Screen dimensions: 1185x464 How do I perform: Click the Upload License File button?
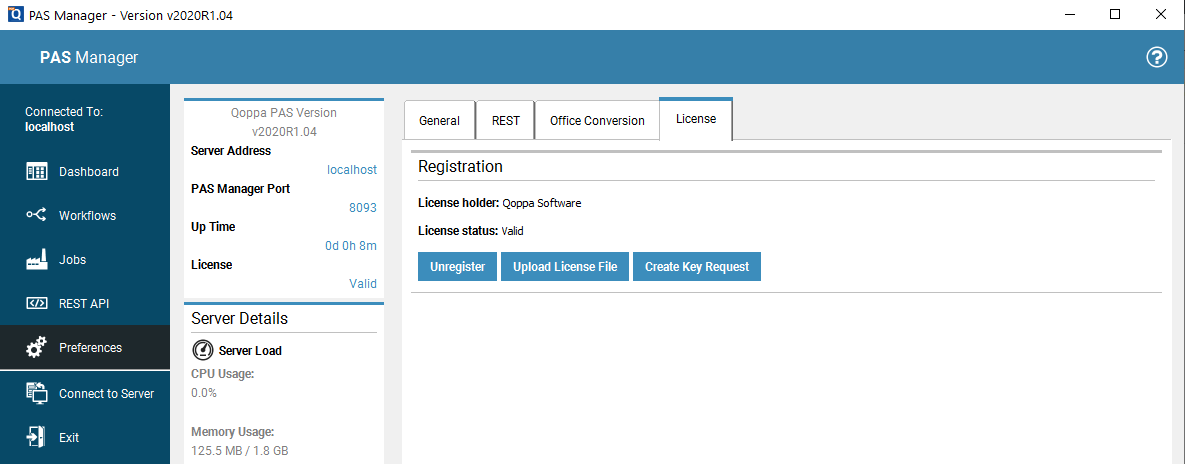pos(565,267)
